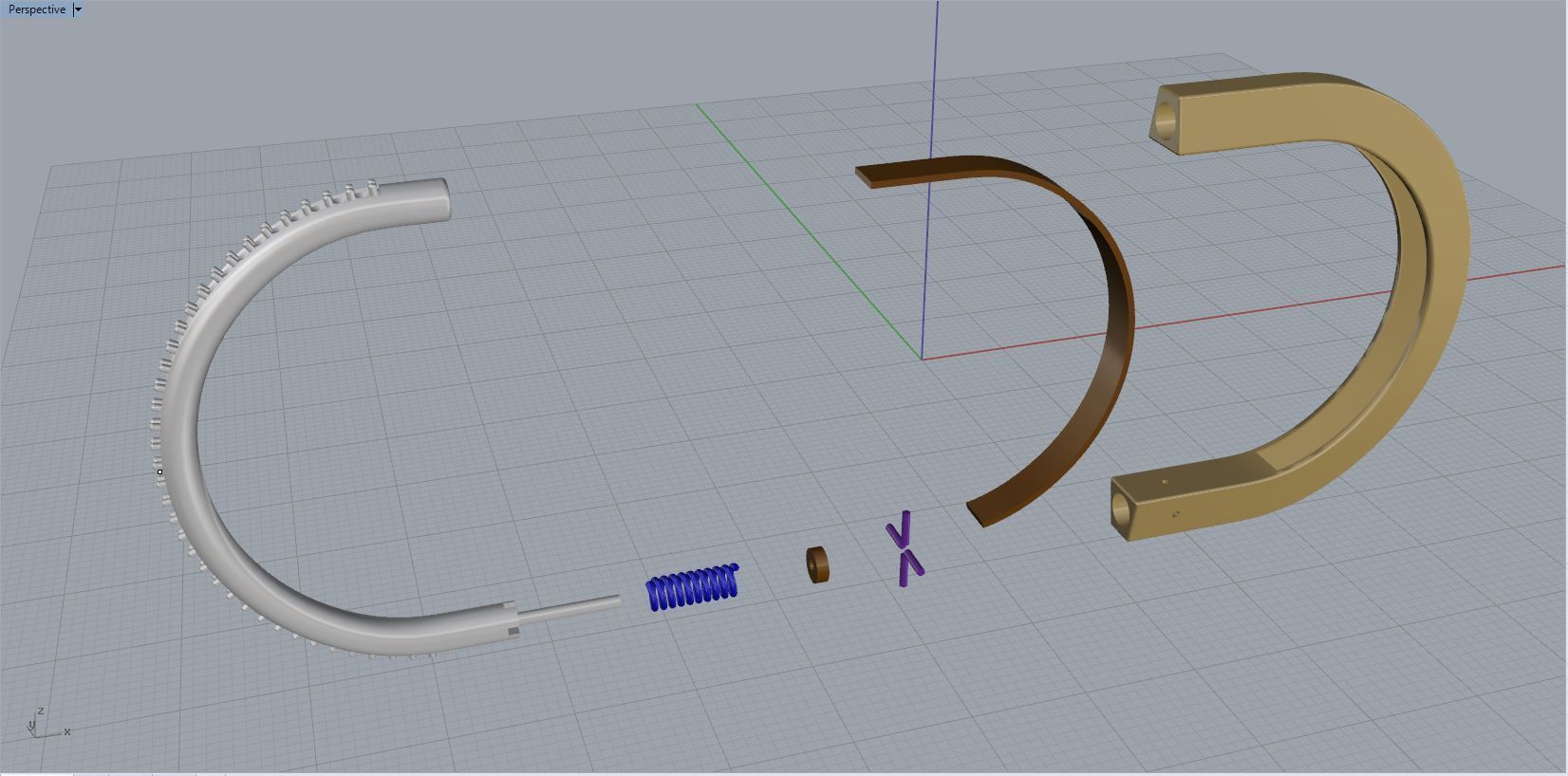Viewport: 1568px width, 776px height.
Task: Select the blue coil spring object
Action: pyautogui.click(x=693, y=587)
